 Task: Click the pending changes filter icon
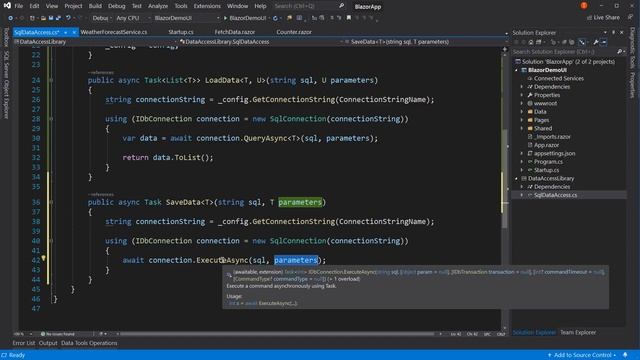pos(553,42)
